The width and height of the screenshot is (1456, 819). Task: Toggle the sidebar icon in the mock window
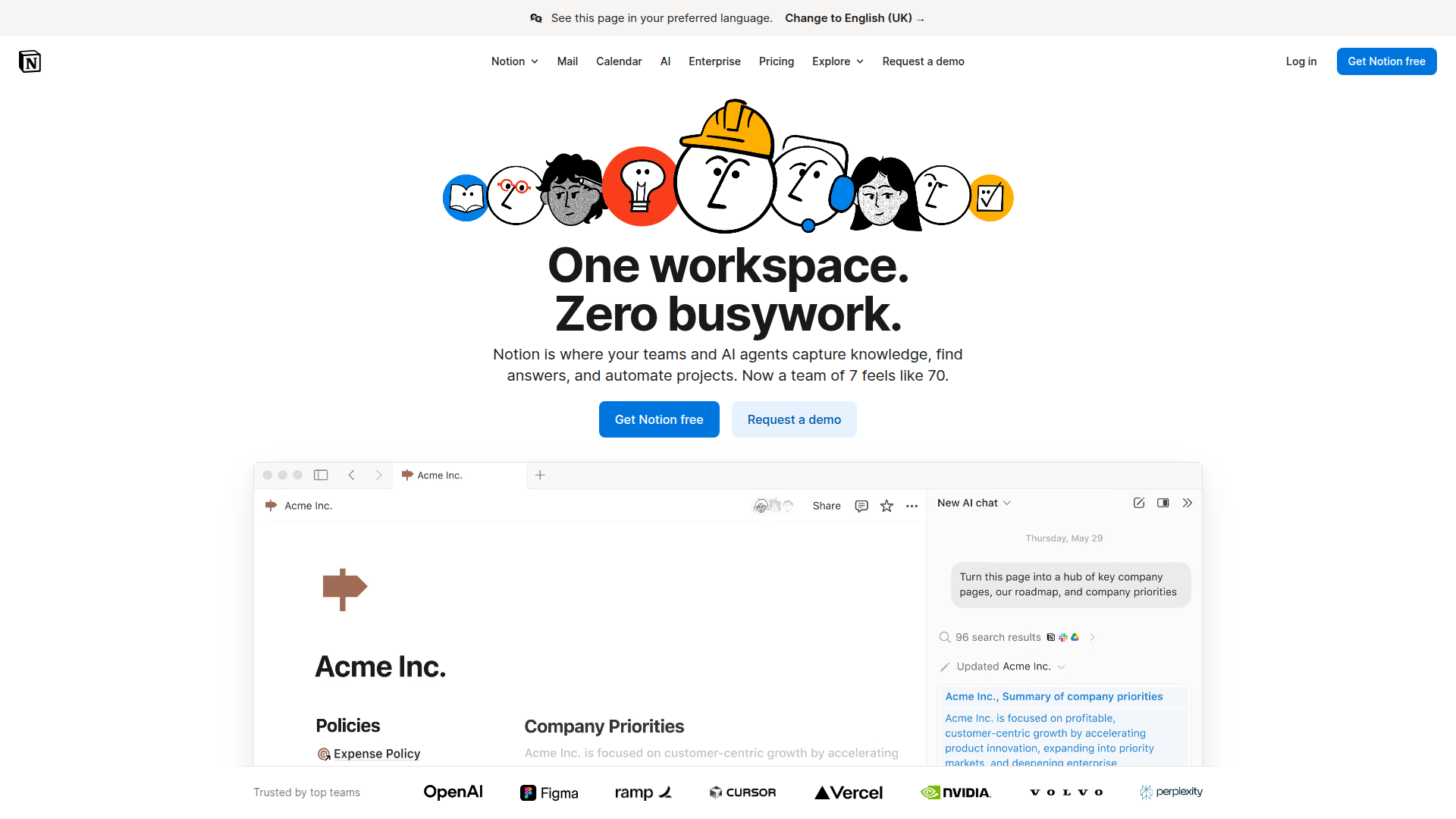[321, 475]
